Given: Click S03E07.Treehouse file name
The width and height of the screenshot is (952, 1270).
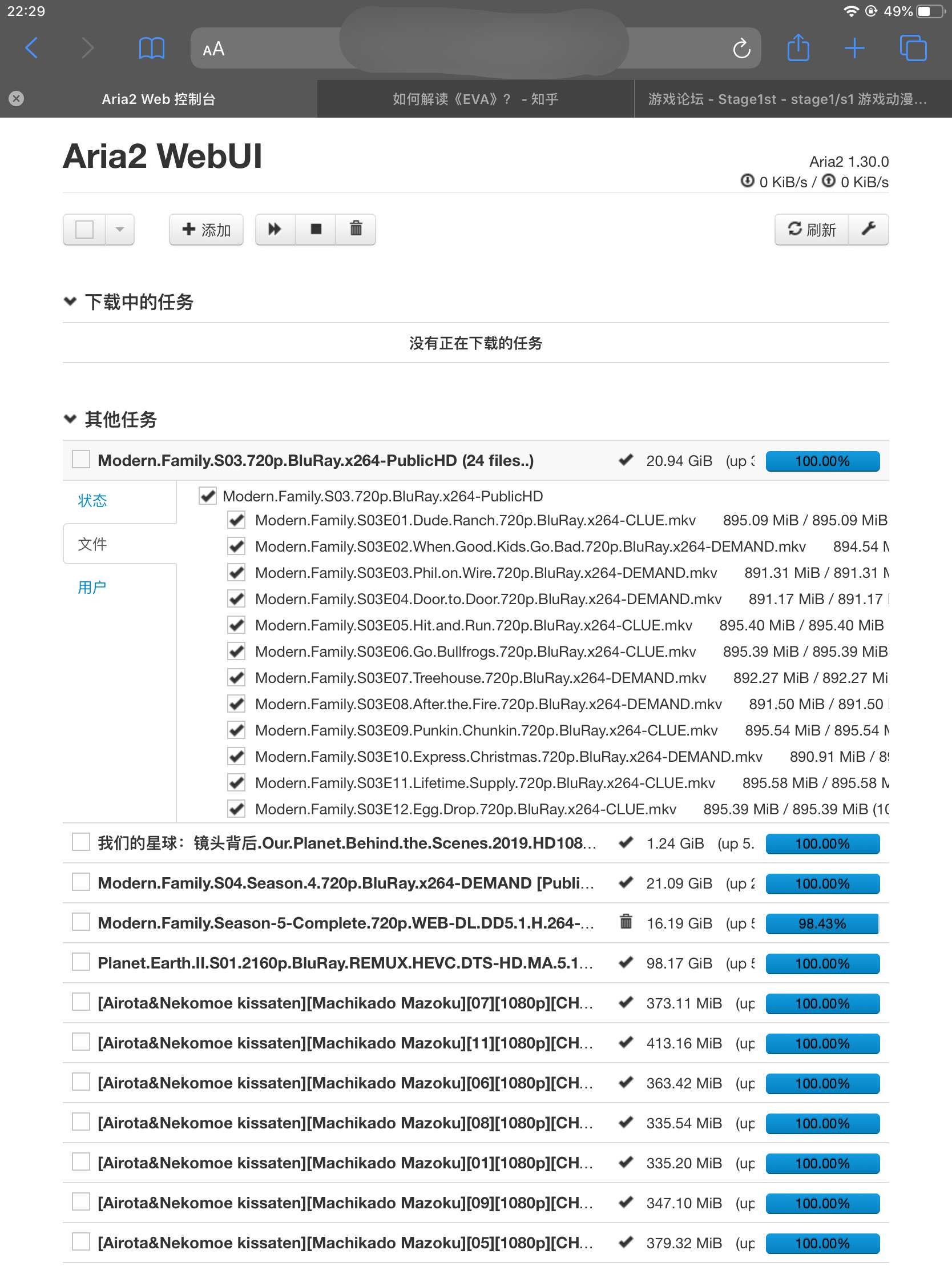Looking at the screenshot, I should tap(481, 677).
